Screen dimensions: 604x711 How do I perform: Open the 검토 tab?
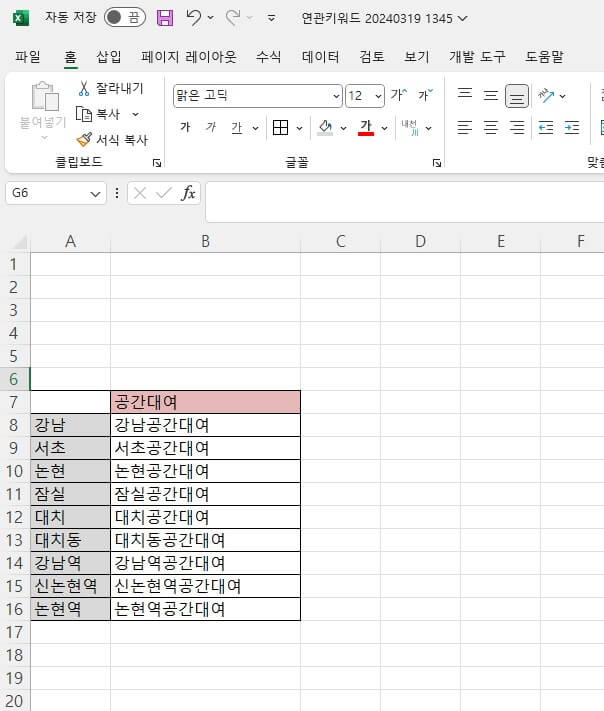click(x=372, y=57)
